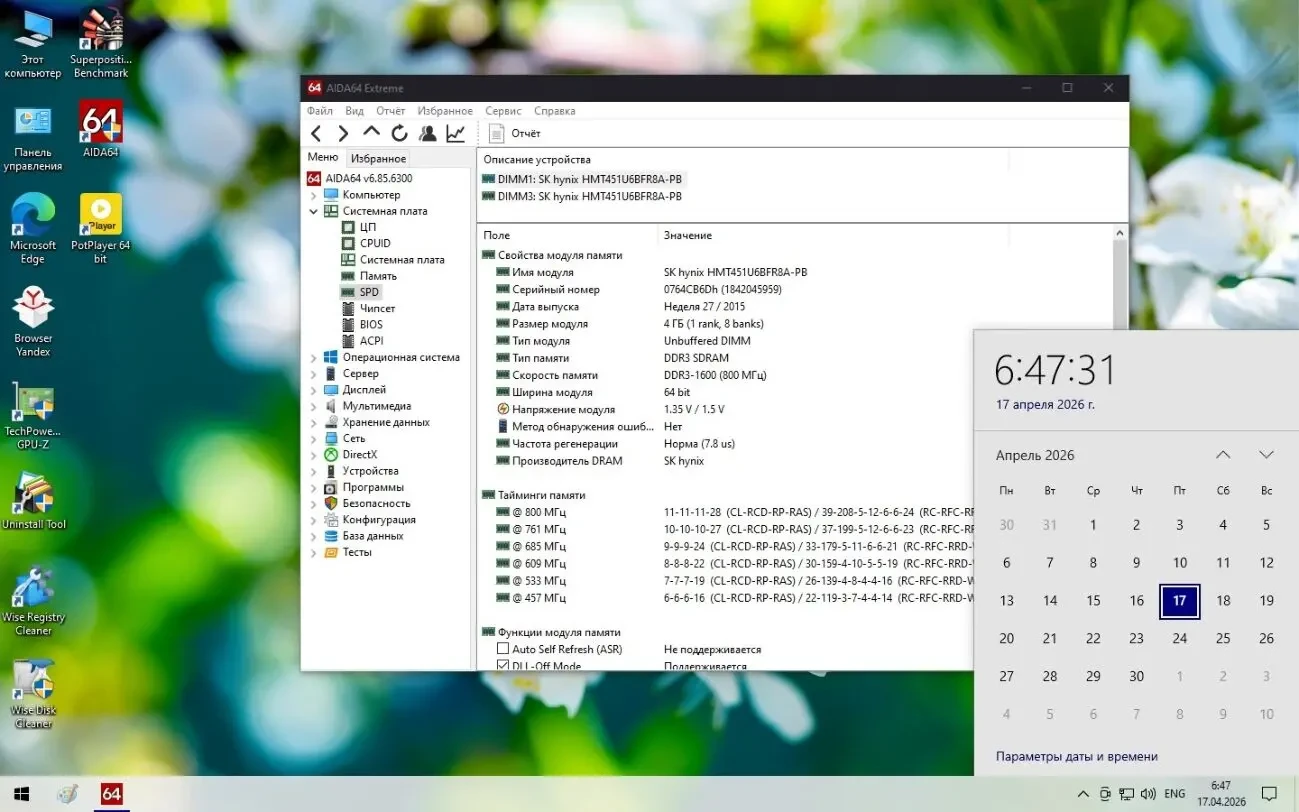This screenshot has height=812, width=1299.
Task: Check the Auto Self Refresh (ASR) checkbox
Action: tap(503, 648)
